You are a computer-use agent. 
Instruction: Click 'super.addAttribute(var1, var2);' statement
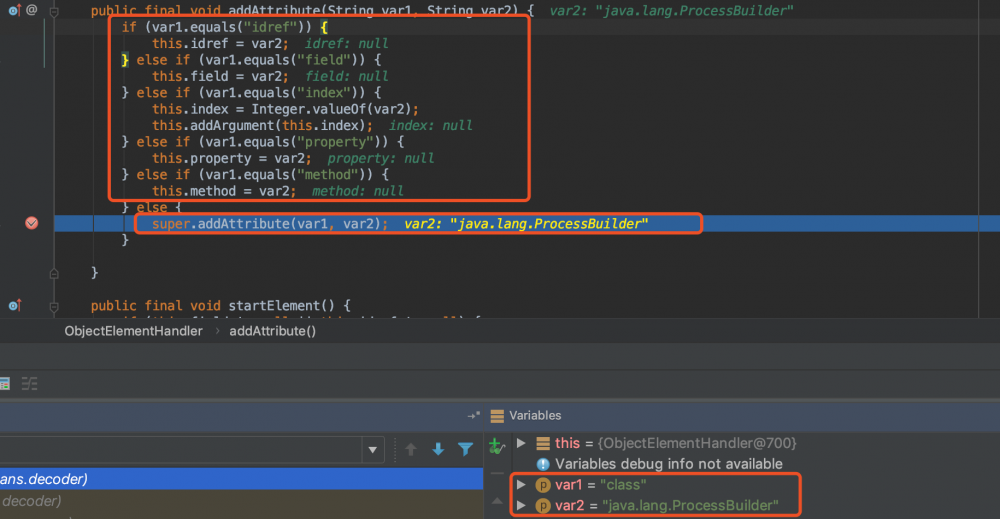270,224
